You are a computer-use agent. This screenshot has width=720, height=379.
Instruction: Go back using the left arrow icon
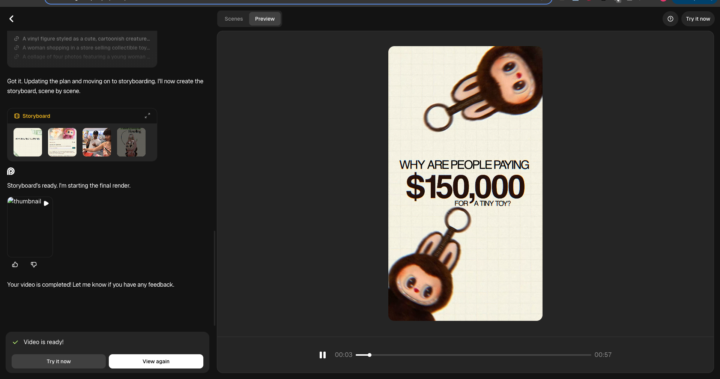coord(11,19)
